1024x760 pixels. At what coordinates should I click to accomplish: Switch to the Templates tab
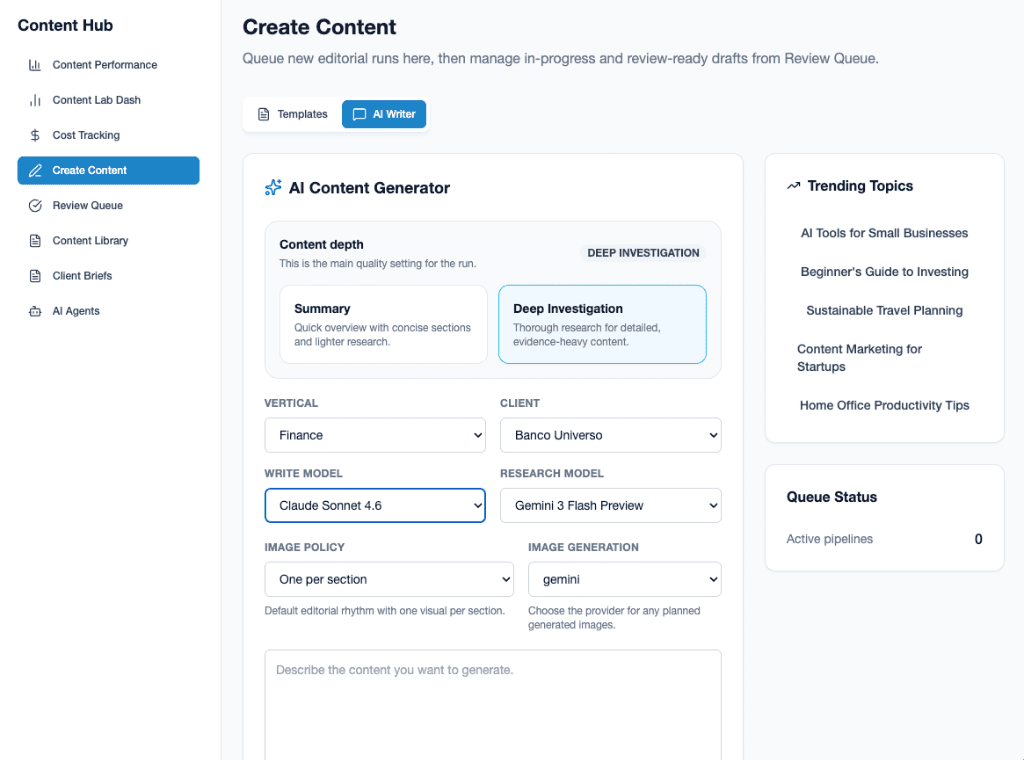[x=292, y=114]
